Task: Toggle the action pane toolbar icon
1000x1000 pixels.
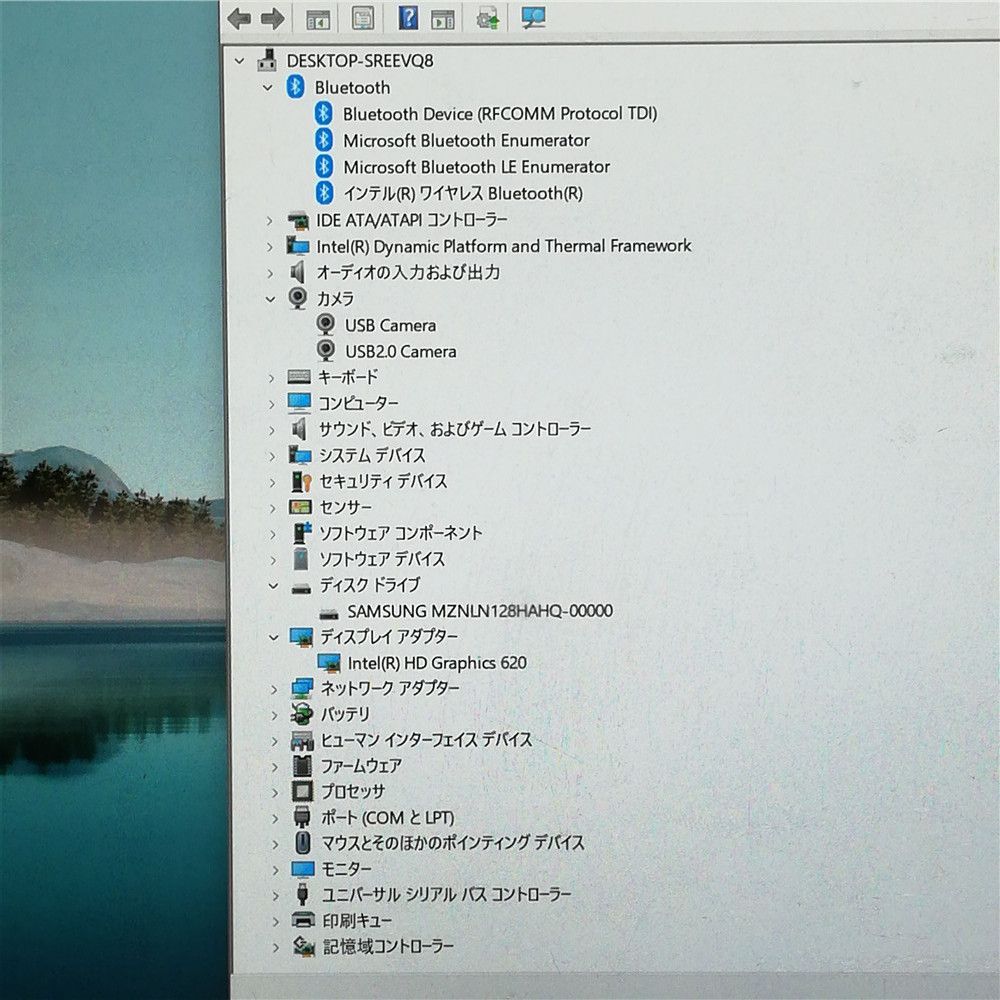Action: 442,18
